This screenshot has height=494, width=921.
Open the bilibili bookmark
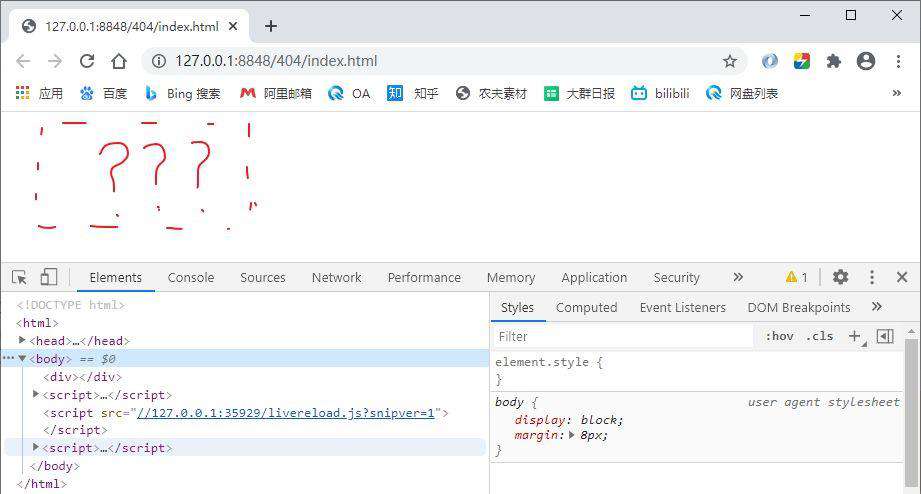click(x=660, y=93)
